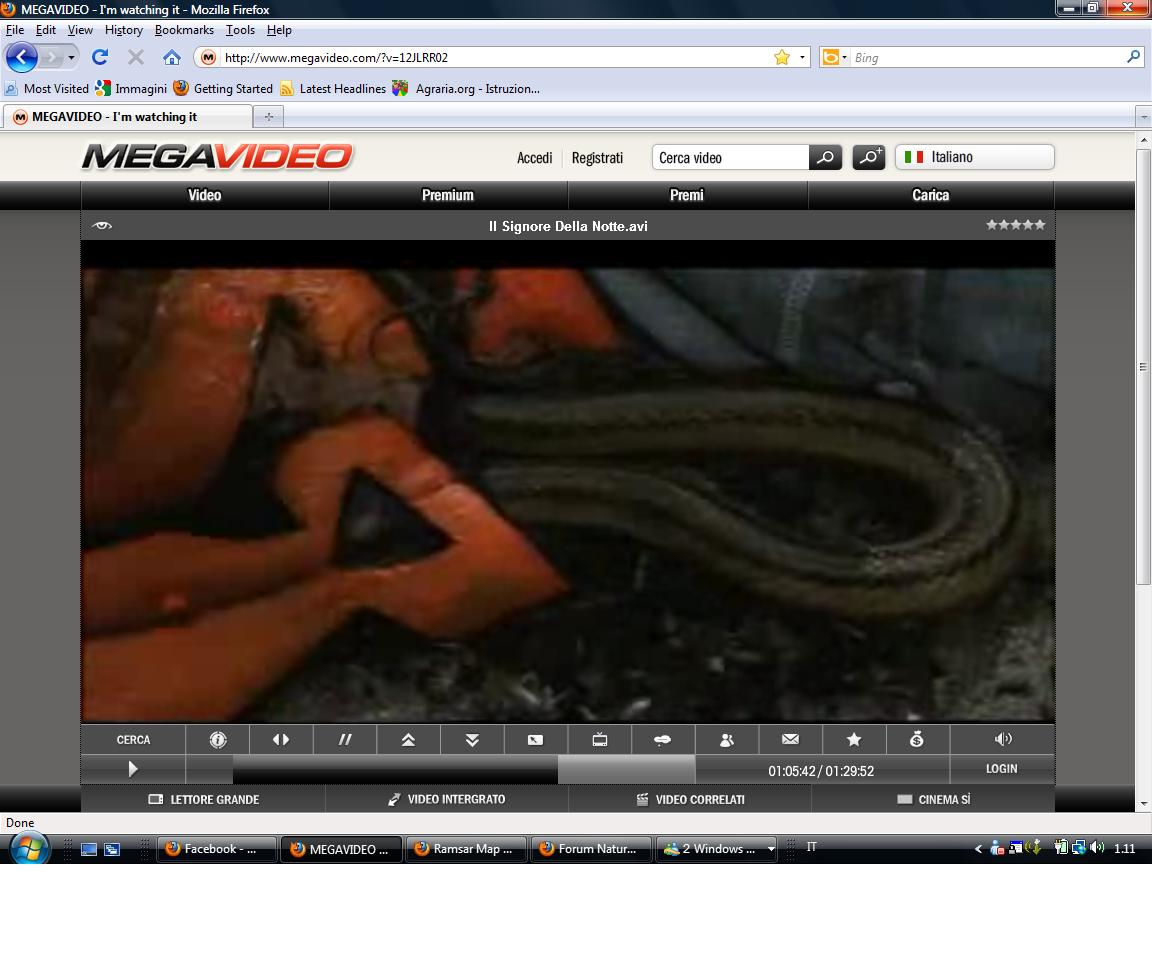This screenshot has height=959, width=1152.
Task: Open the back/forward history dropdown arrow
Action: pyautogui.click(x=71, y=58)
